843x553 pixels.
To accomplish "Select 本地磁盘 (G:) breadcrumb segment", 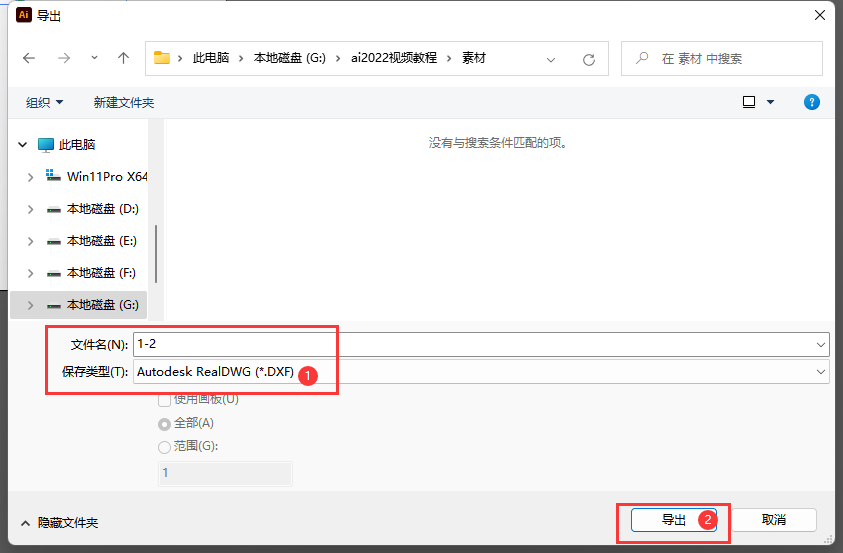I will click(289, 58).
